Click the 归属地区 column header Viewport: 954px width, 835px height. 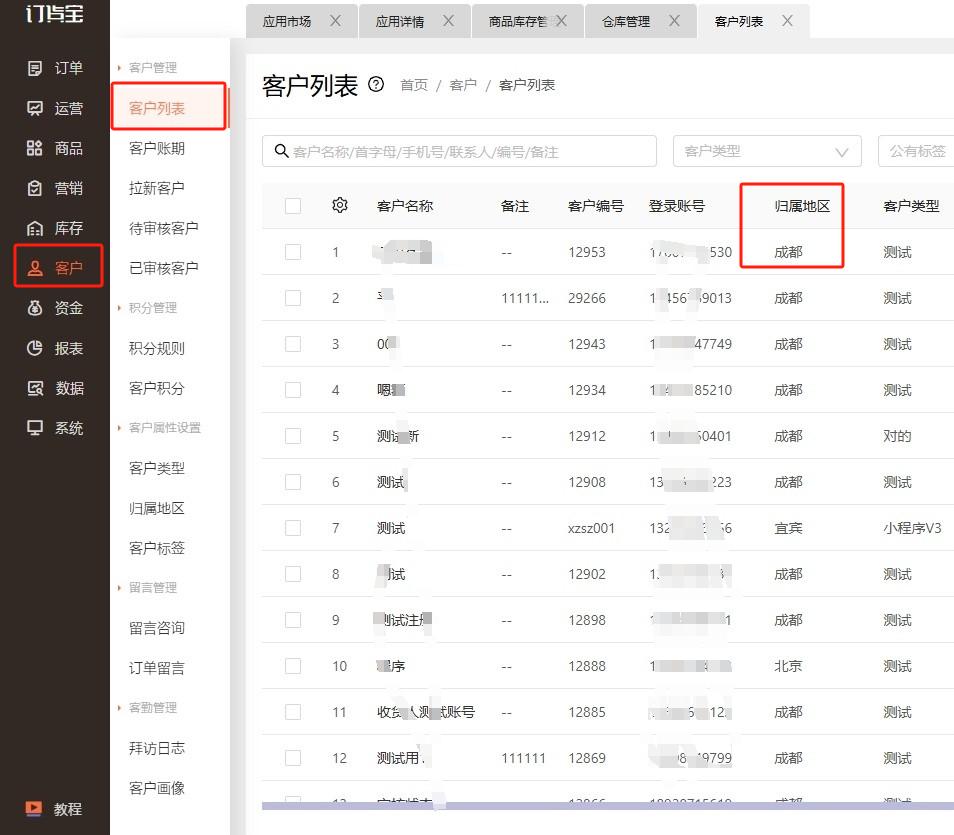(x=802, y=206)
